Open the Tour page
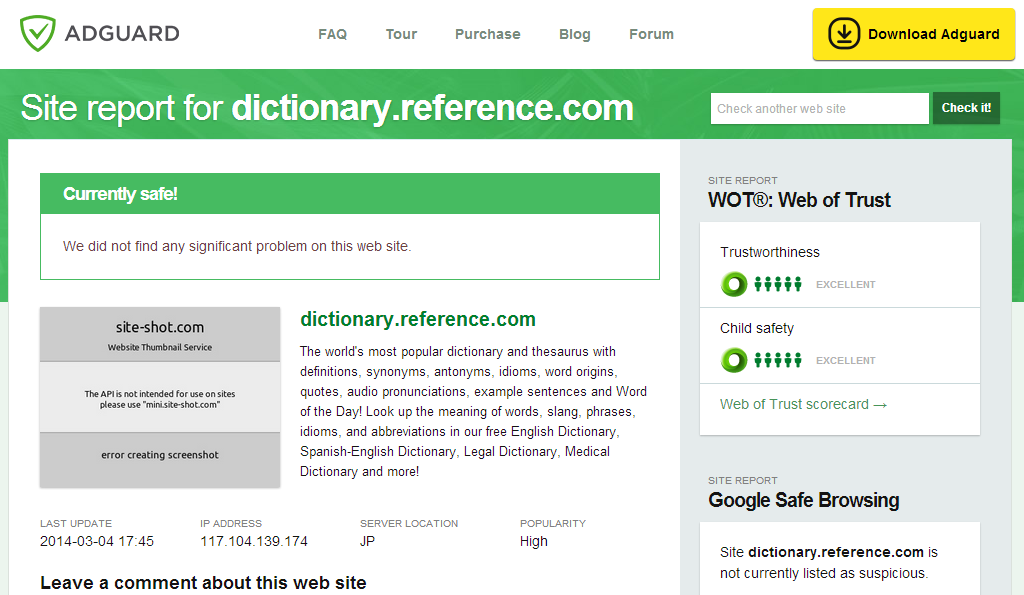The image size is (1024, 595). [401, 34]
